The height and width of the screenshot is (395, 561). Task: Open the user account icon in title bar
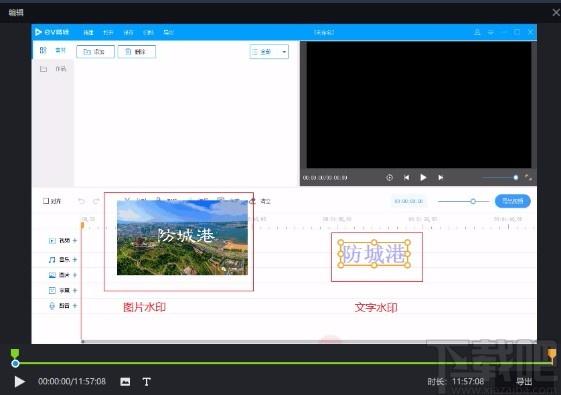click(x=477, y=32)
